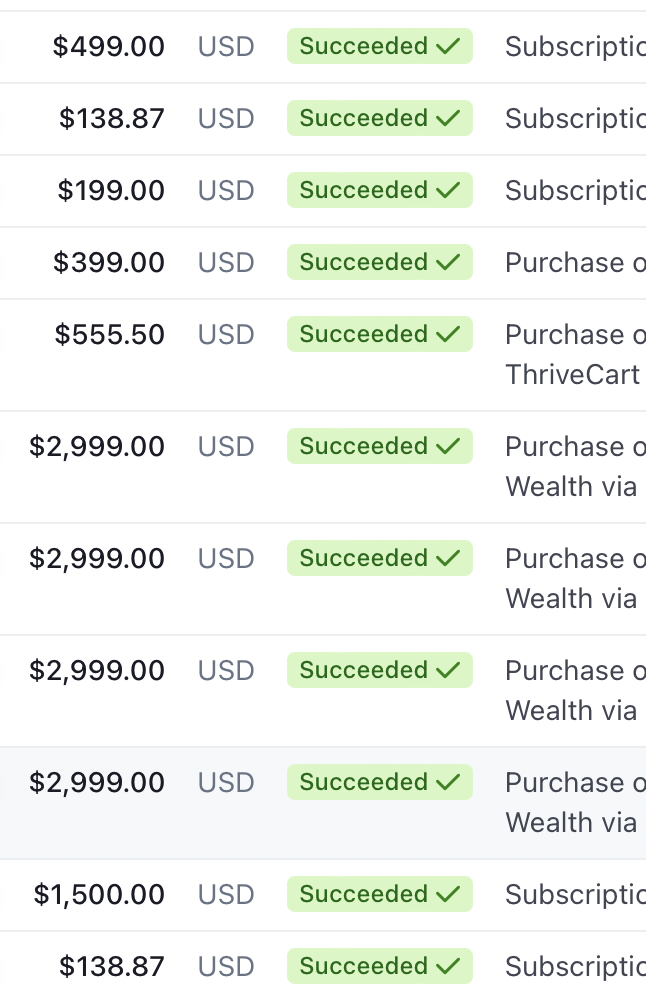Click the Succeeded status on the $555.50 row
646x998 pixels.
380,334
